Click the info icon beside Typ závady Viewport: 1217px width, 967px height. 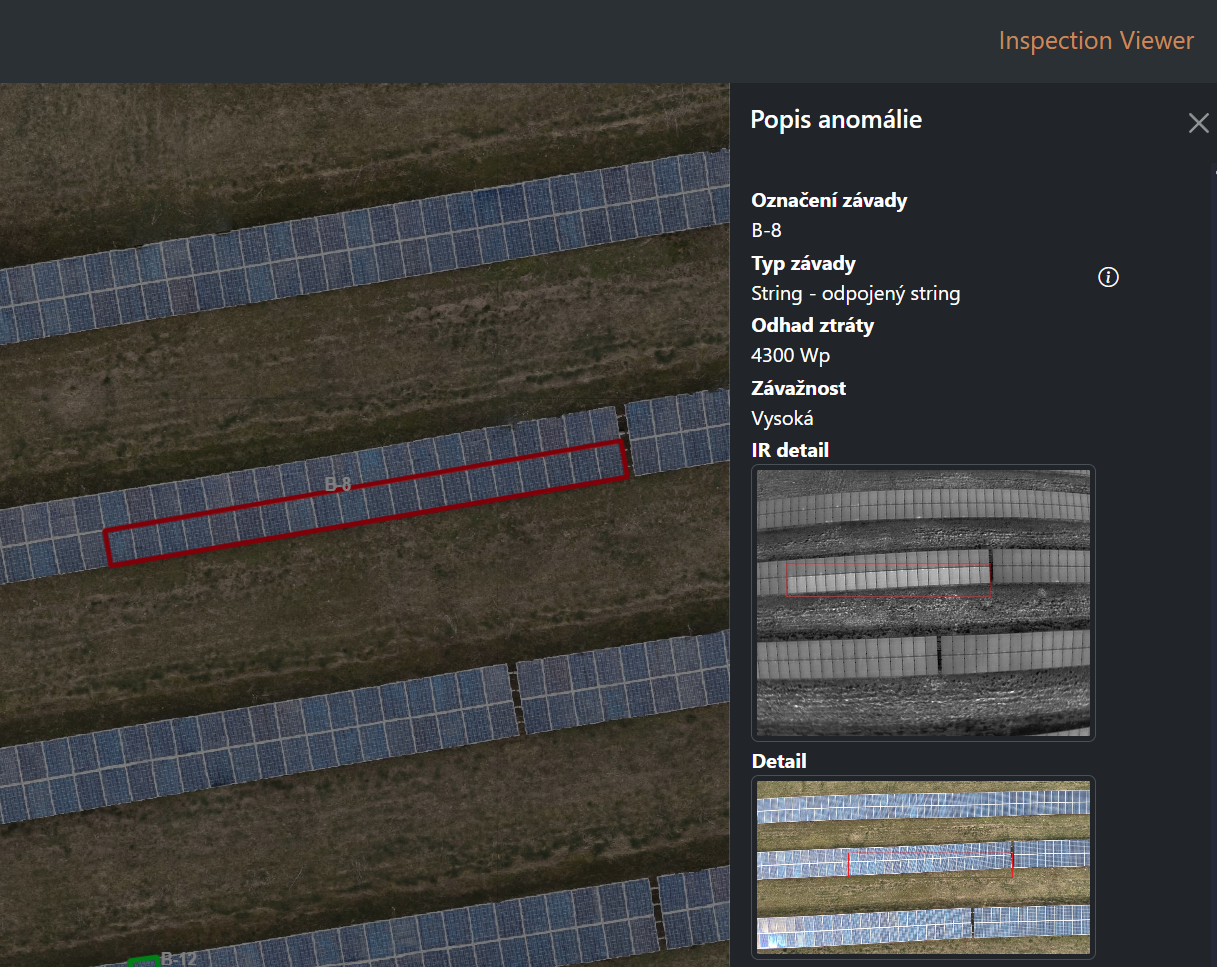click(x=1108, y=278)
